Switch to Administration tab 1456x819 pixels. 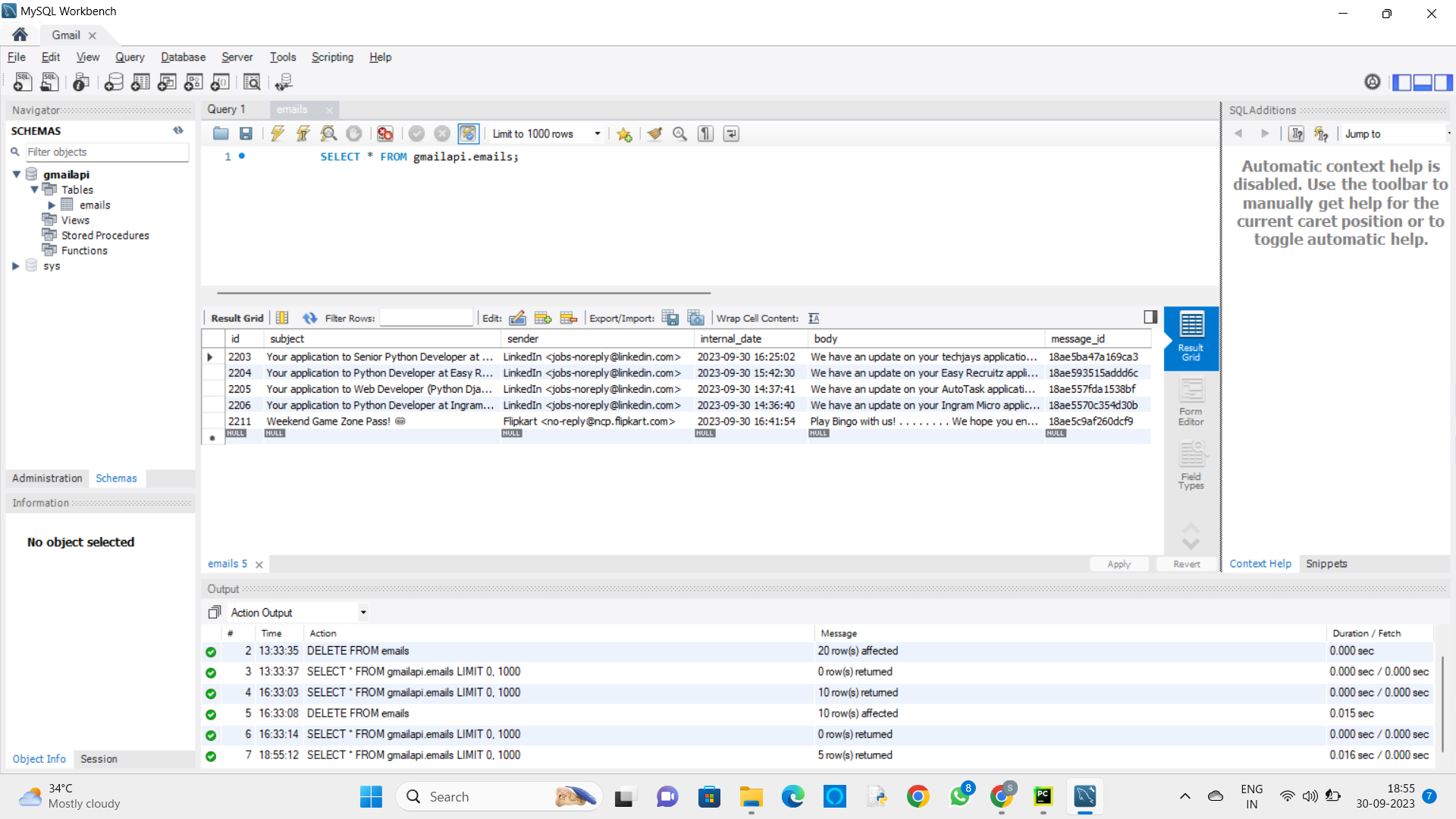point(47,478)
